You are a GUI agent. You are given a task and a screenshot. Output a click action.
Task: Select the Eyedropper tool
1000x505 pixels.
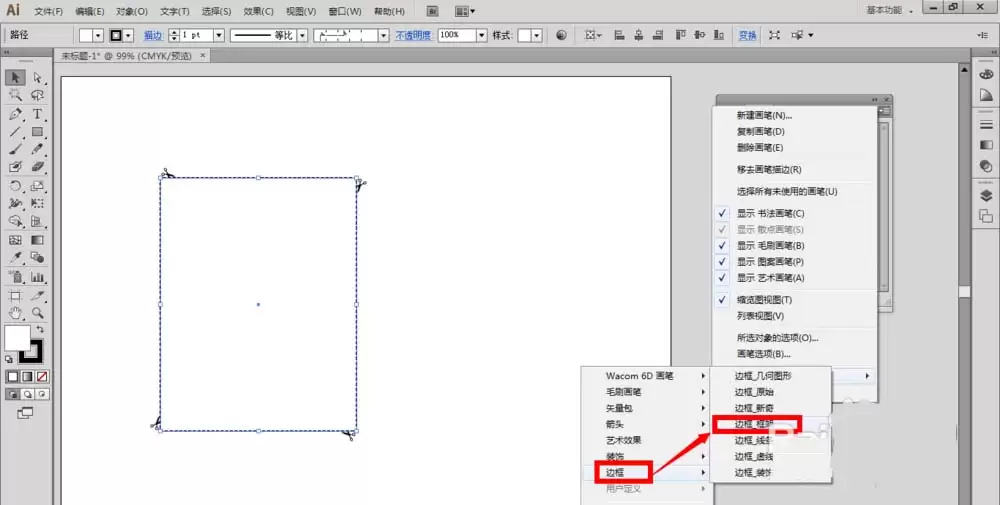(x=15, y=258)
